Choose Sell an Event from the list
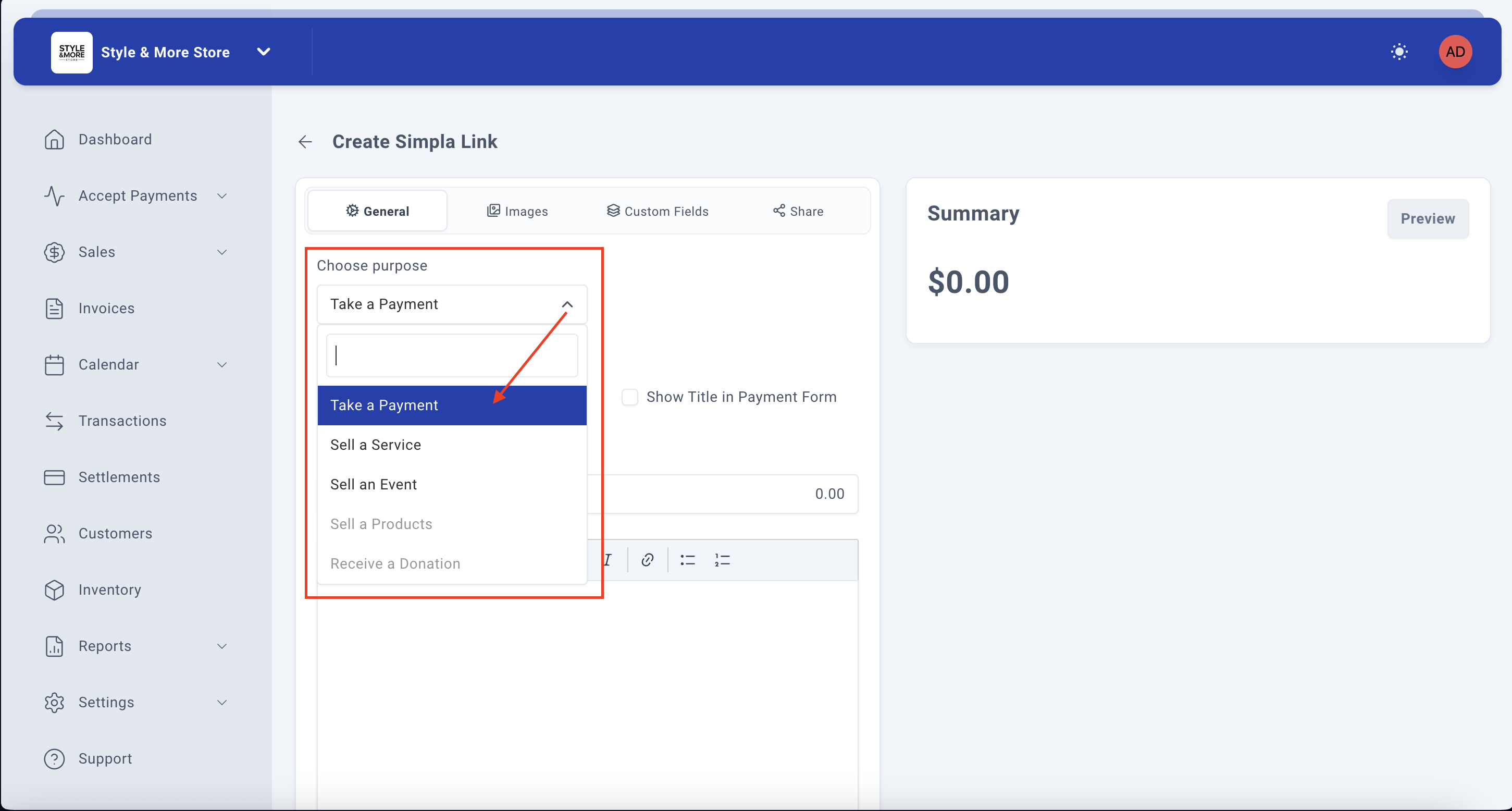The width and height of the screenshot is (1512, 811). pos(373,485)
